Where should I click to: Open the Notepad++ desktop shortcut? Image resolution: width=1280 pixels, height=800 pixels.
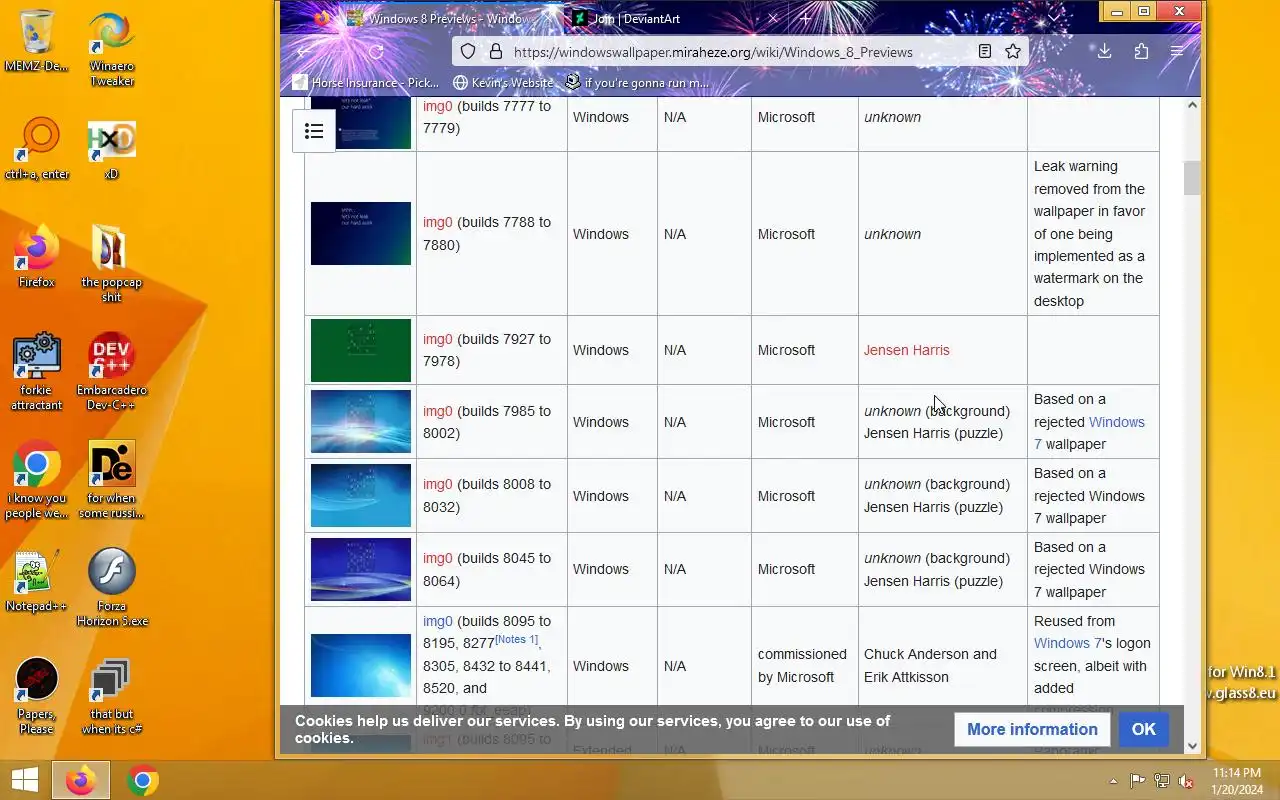tap(37, 580)
